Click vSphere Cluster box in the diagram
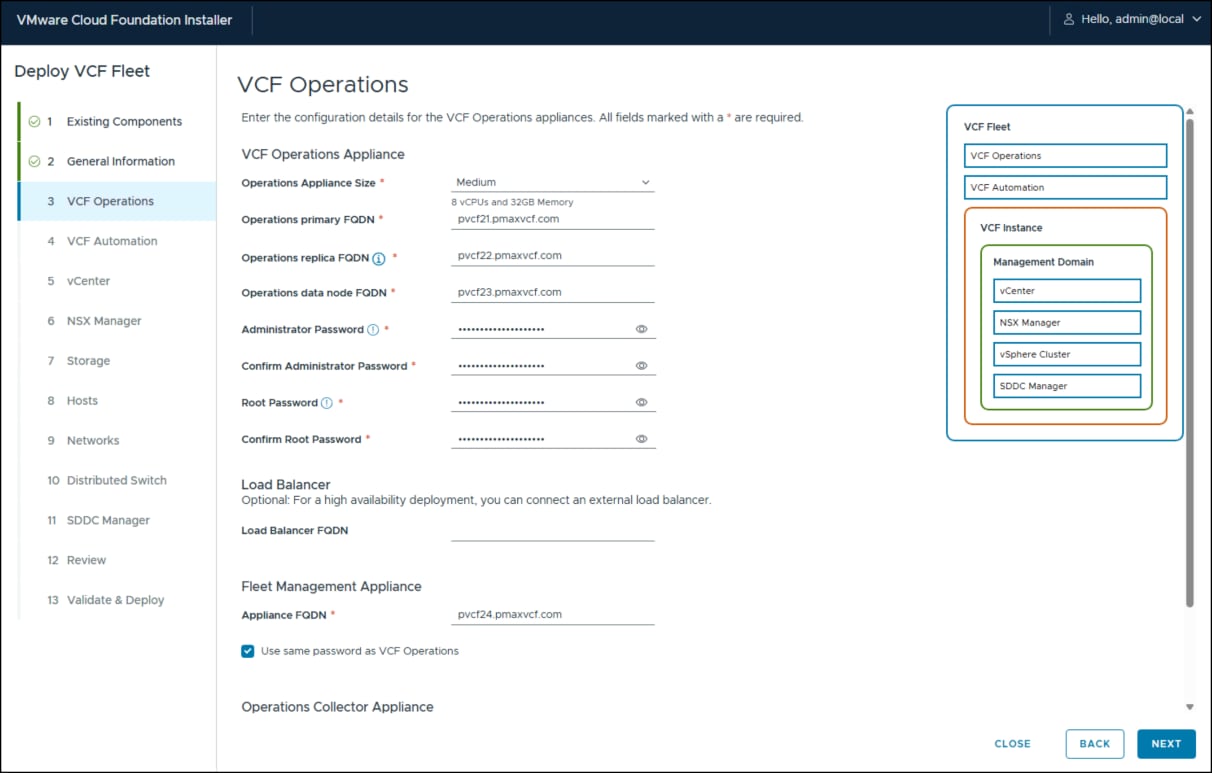Screen dimensions: 1212x773 [1067, 354]
